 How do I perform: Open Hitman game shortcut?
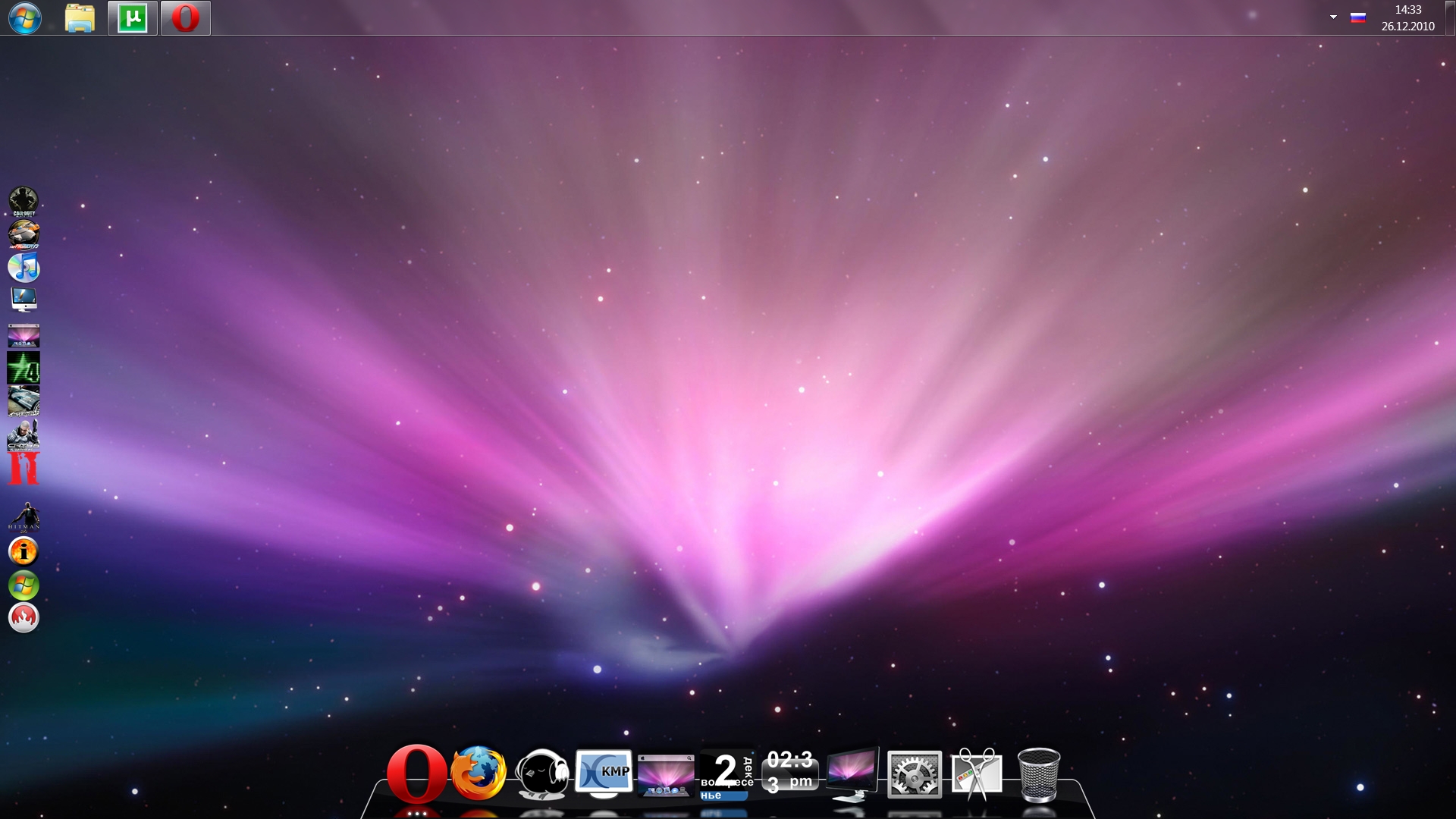point(24,517)
